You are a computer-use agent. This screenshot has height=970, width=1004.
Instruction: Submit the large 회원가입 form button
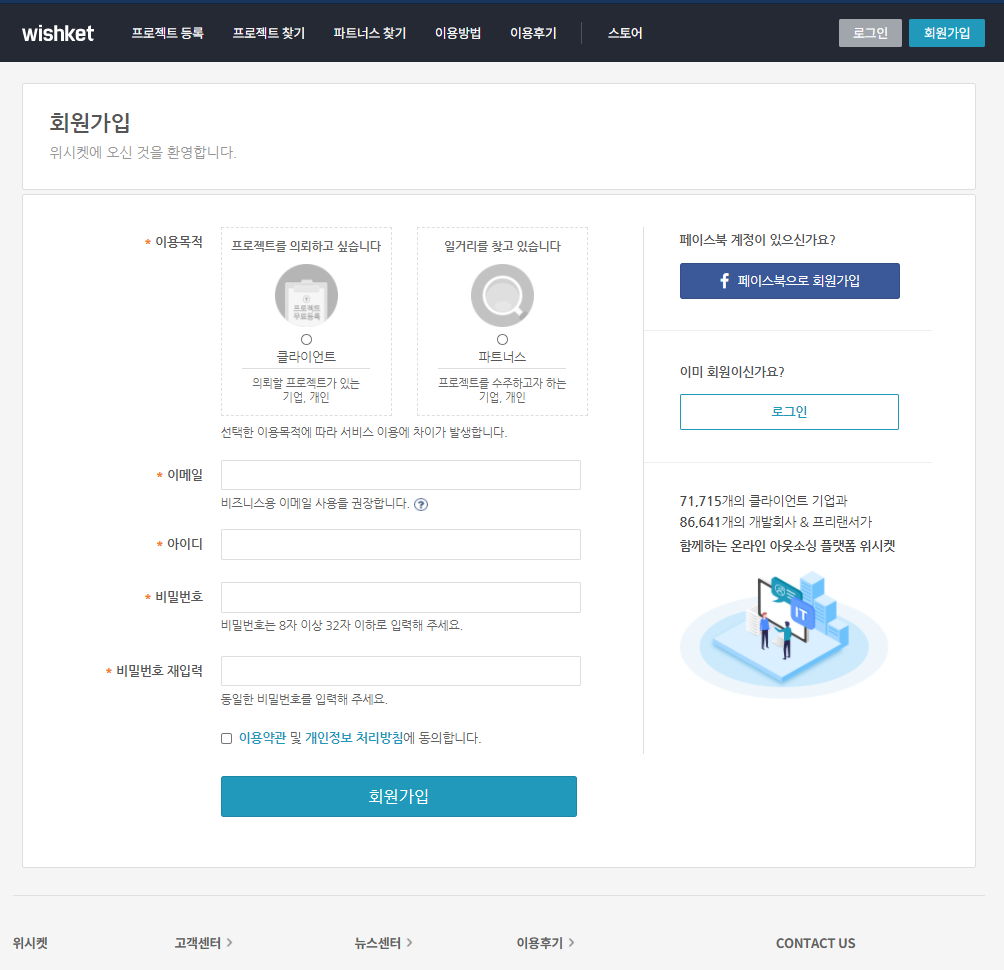coord(399,796)
